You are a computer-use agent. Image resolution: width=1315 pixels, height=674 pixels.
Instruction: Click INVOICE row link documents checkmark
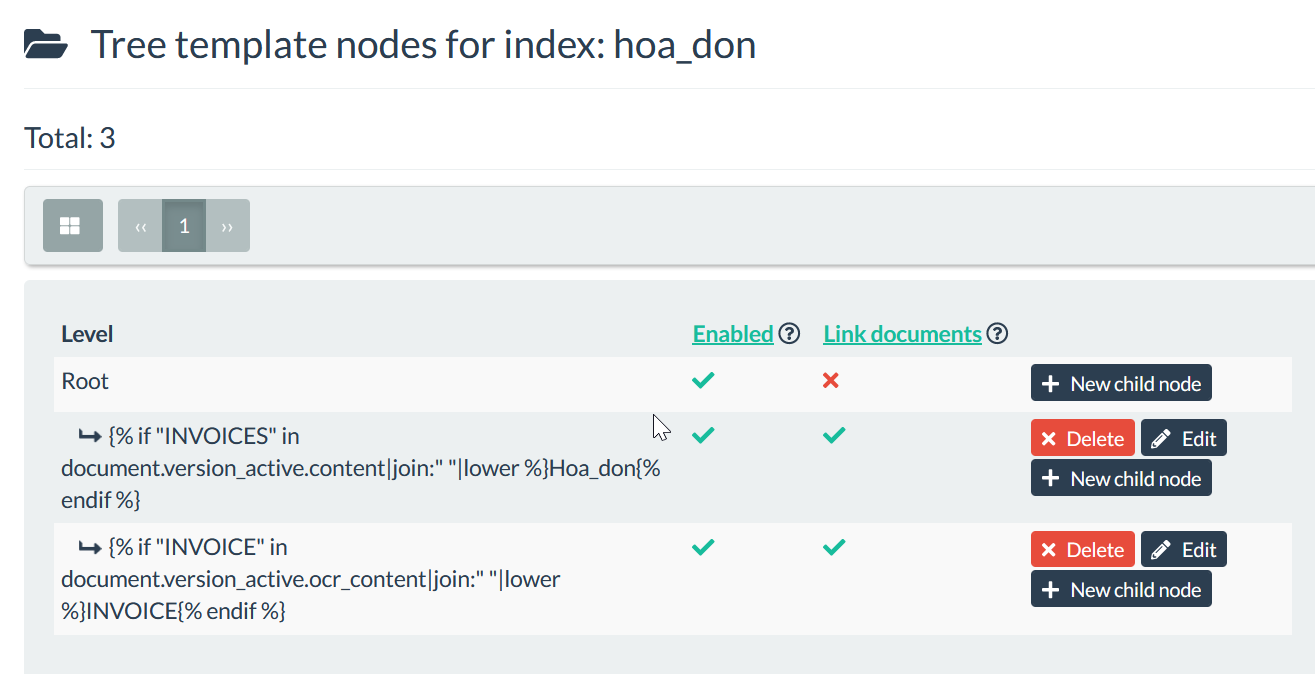point(834,547)
